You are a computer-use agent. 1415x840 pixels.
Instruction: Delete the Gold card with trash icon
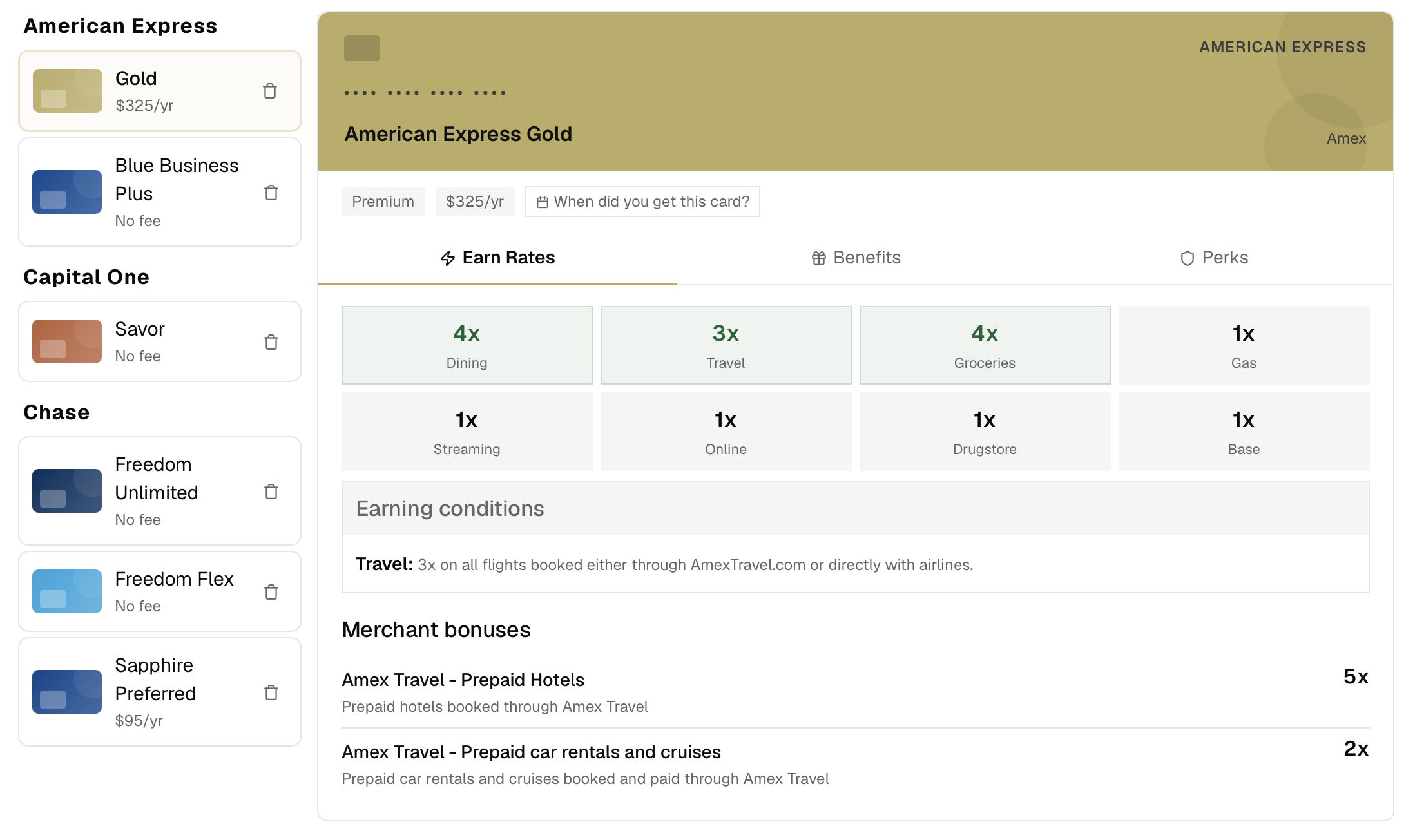point(270,91)
